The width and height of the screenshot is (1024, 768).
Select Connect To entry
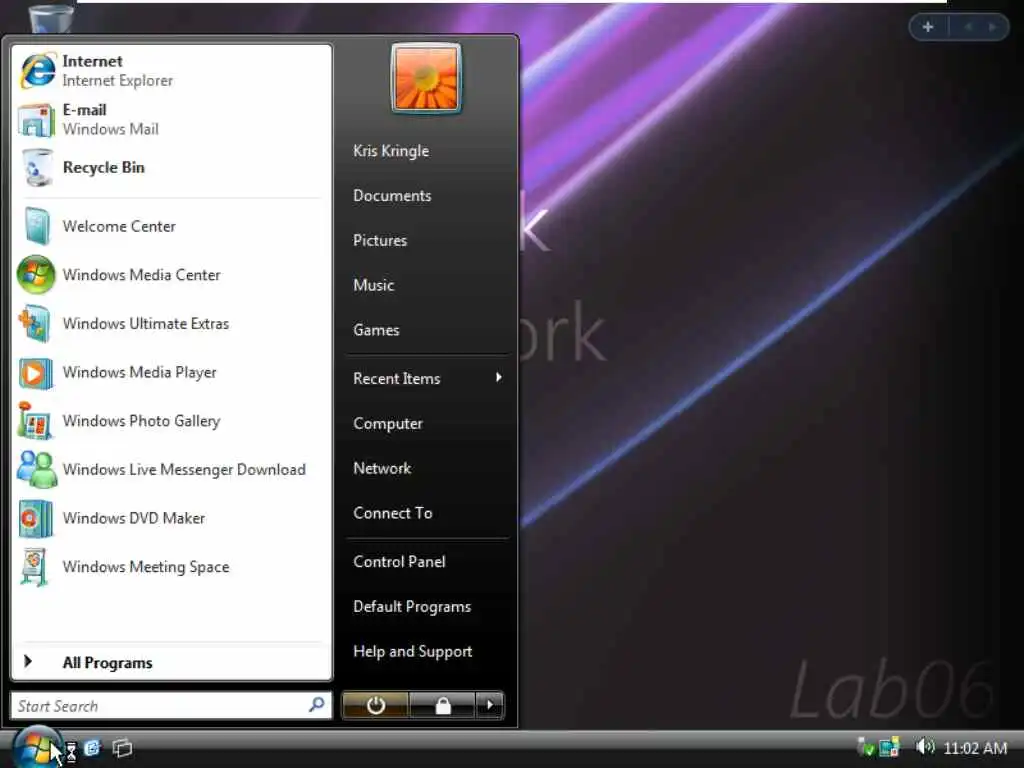point(392,513)
